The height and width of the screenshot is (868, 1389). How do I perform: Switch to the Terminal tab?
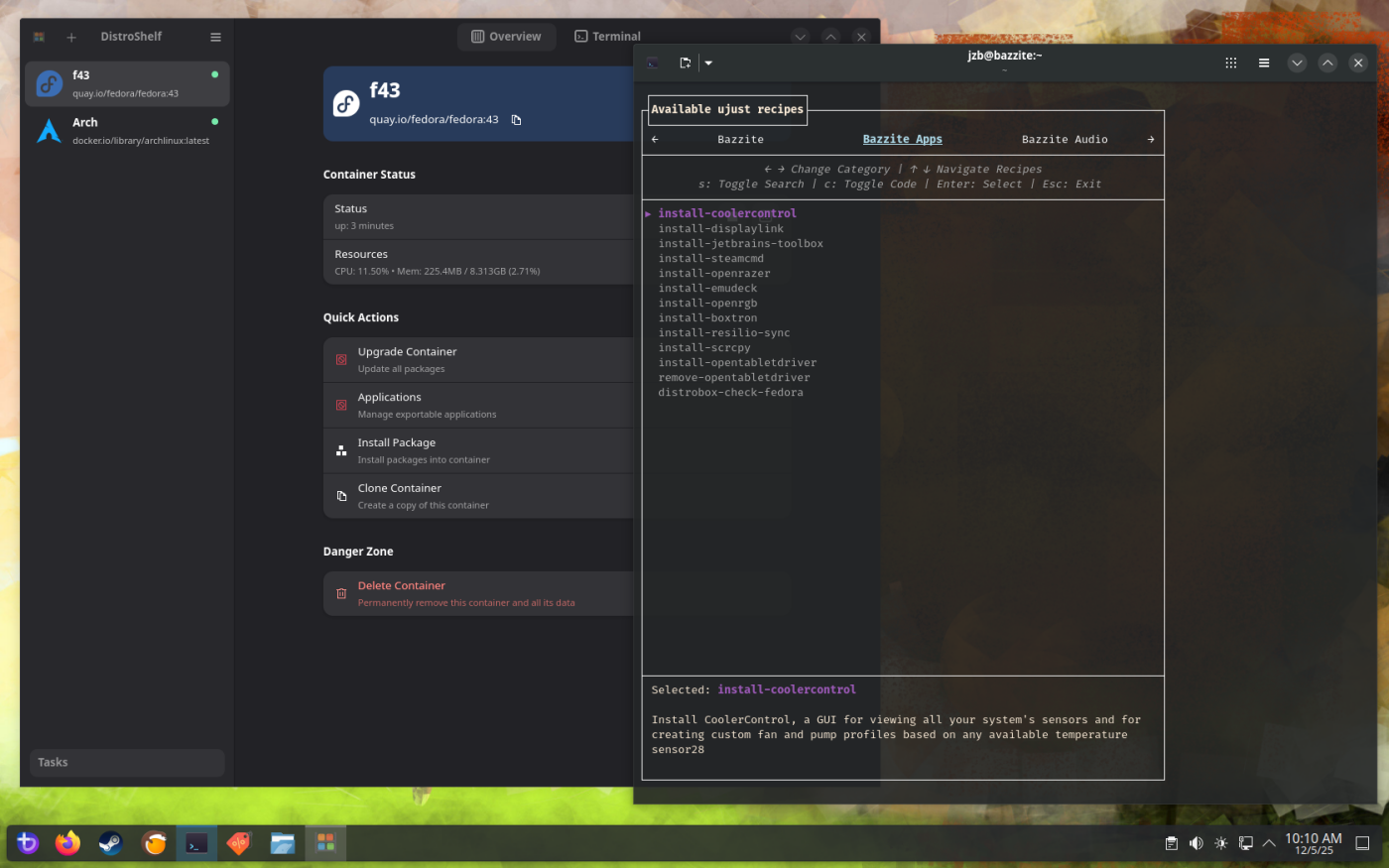[x=607, y=37]
